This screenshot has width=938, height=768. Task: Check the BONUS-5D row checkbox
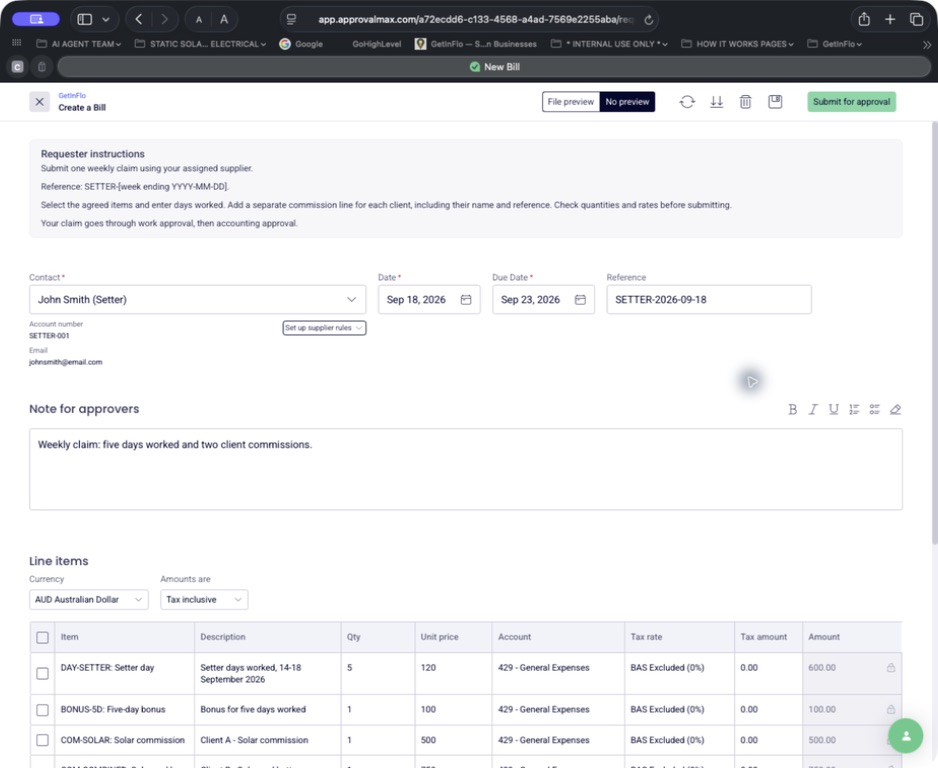42,710
